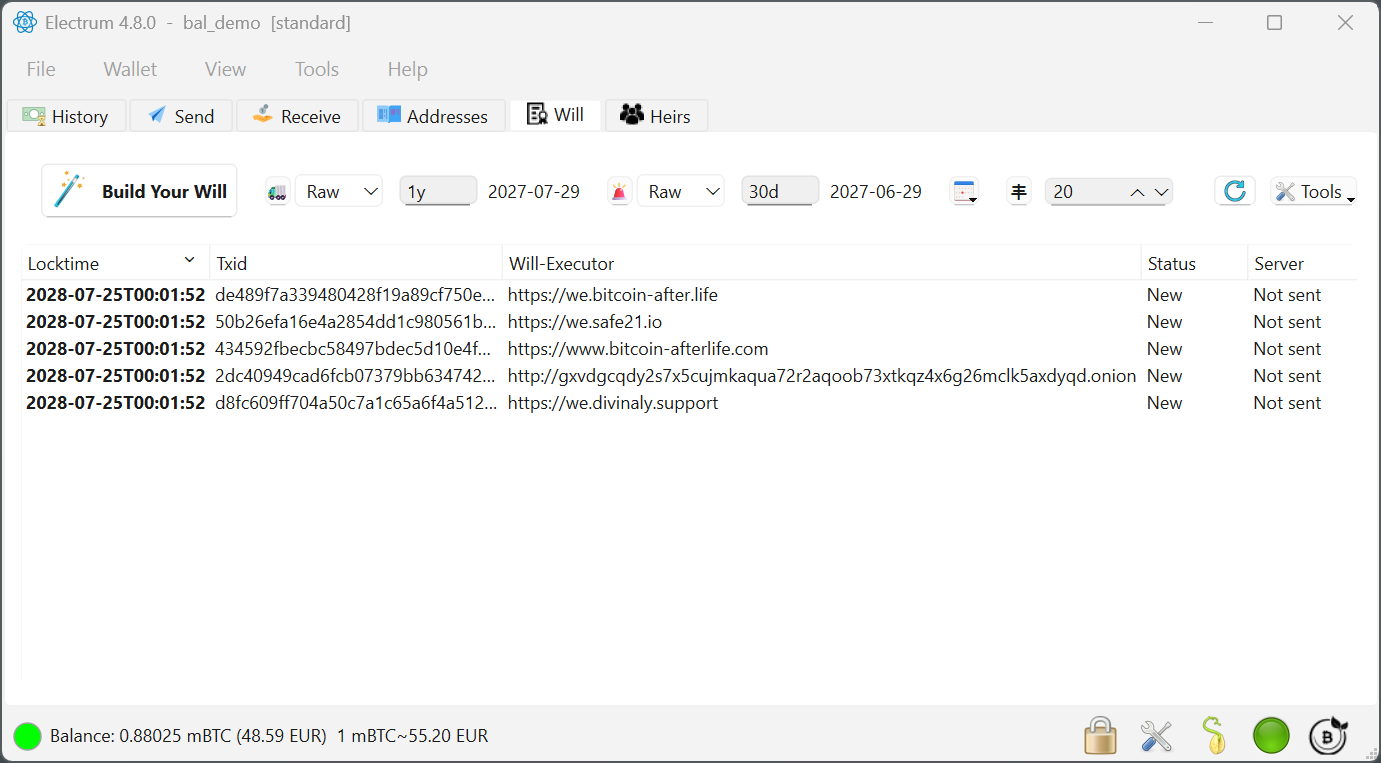Click the 30d check-alive input field
The height and width of the screenshot is (763, 1381).
[780, 192]
